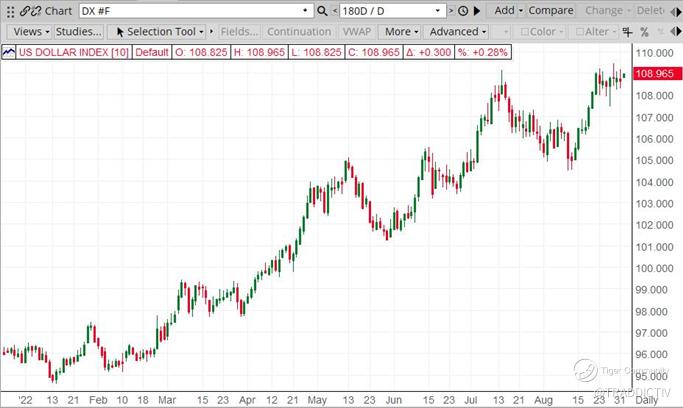
Task: Click the Δ: +0.300 change value
Action: (428, 53)
